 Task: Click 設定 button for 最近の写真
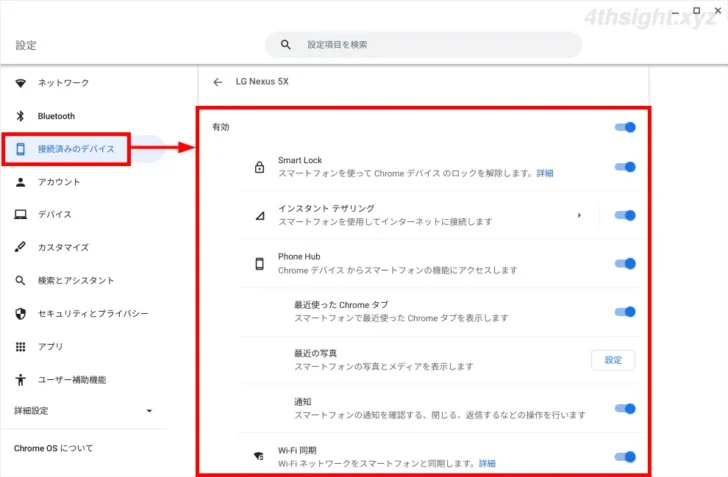[x=613, y=360]
